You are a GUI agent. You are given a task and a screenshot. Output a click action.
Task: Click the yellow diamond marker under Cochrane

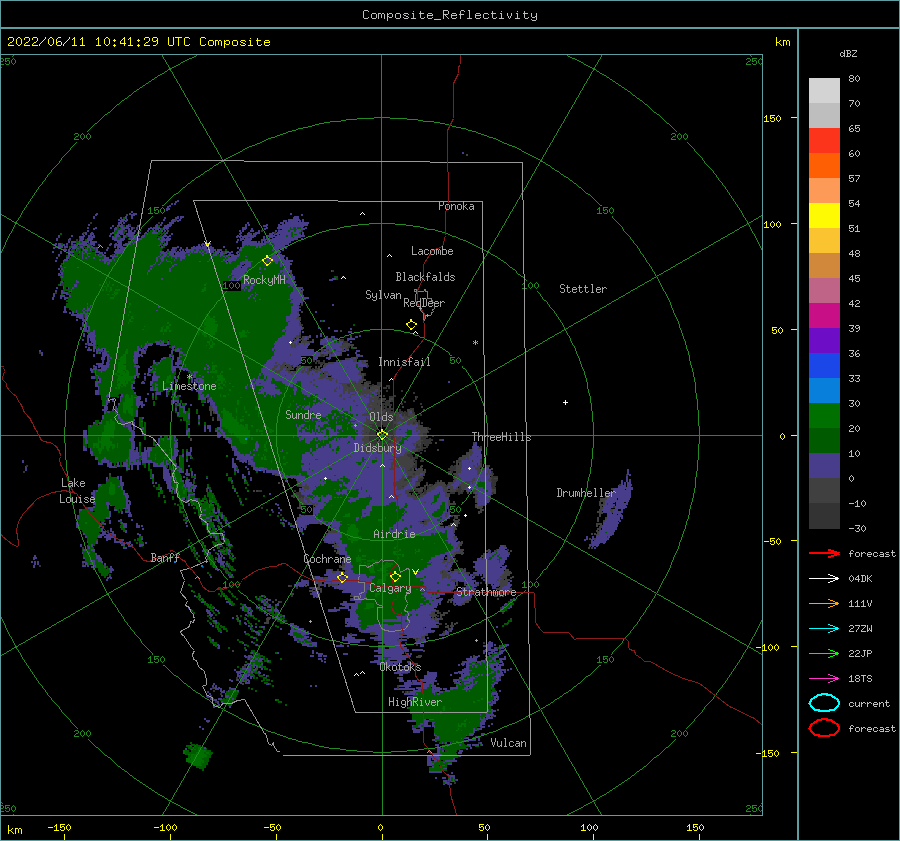click(342, 577)
